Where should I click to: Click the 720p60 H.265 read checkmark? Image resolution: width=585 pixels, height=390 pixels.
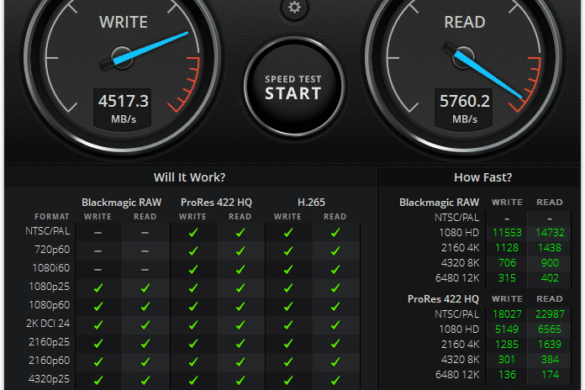[335, 251]
